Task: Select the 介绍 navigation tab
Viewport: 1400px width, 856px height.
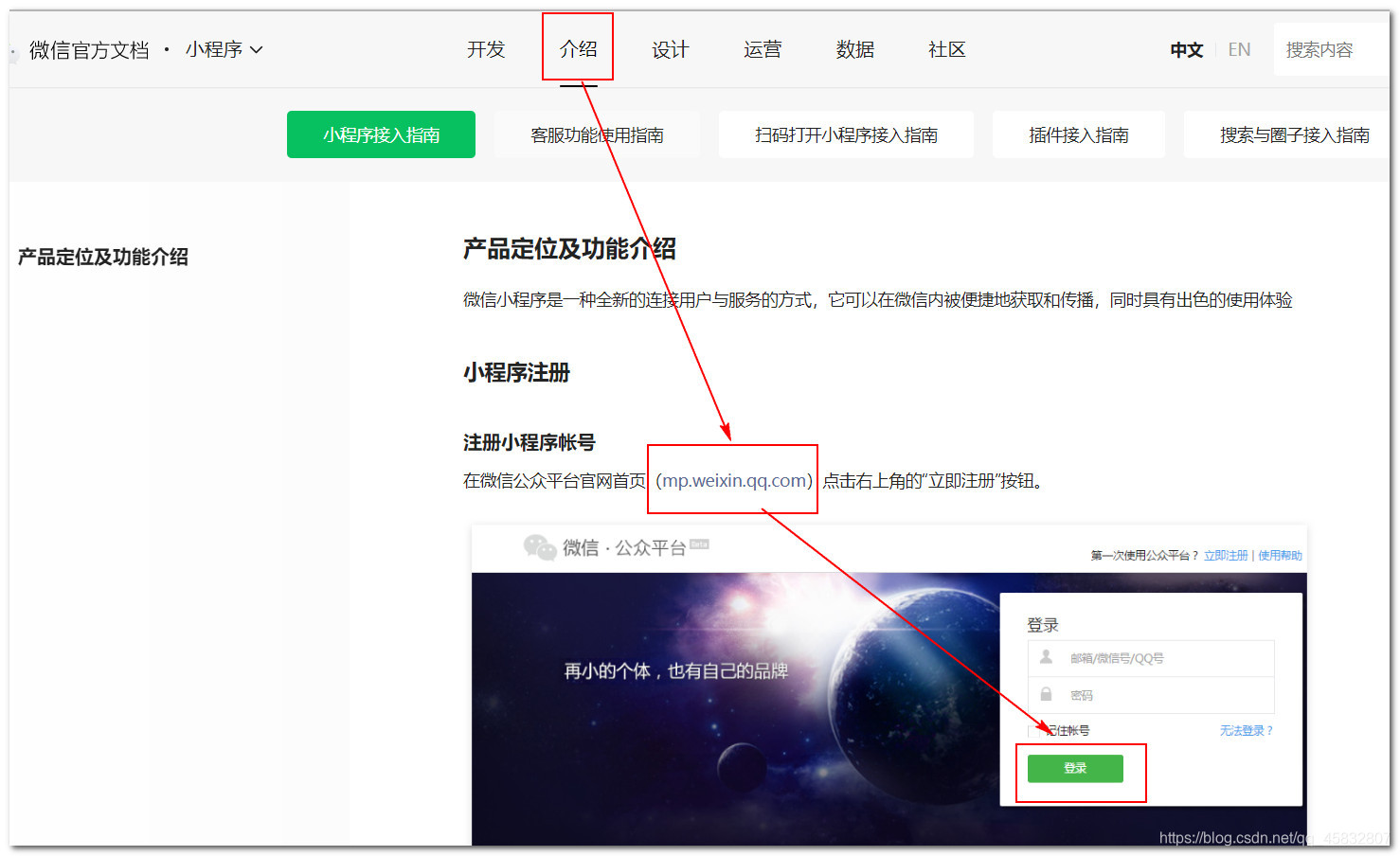Action: pyautogui.click(x=578, y=49)
